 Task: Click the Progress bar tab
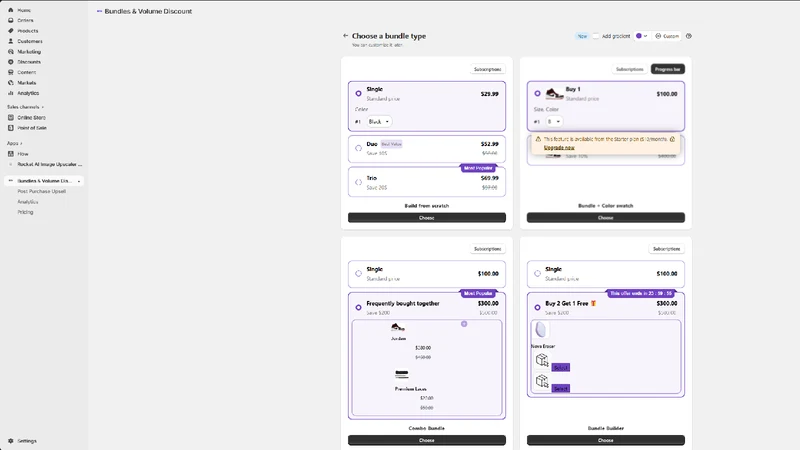(667, 69)
